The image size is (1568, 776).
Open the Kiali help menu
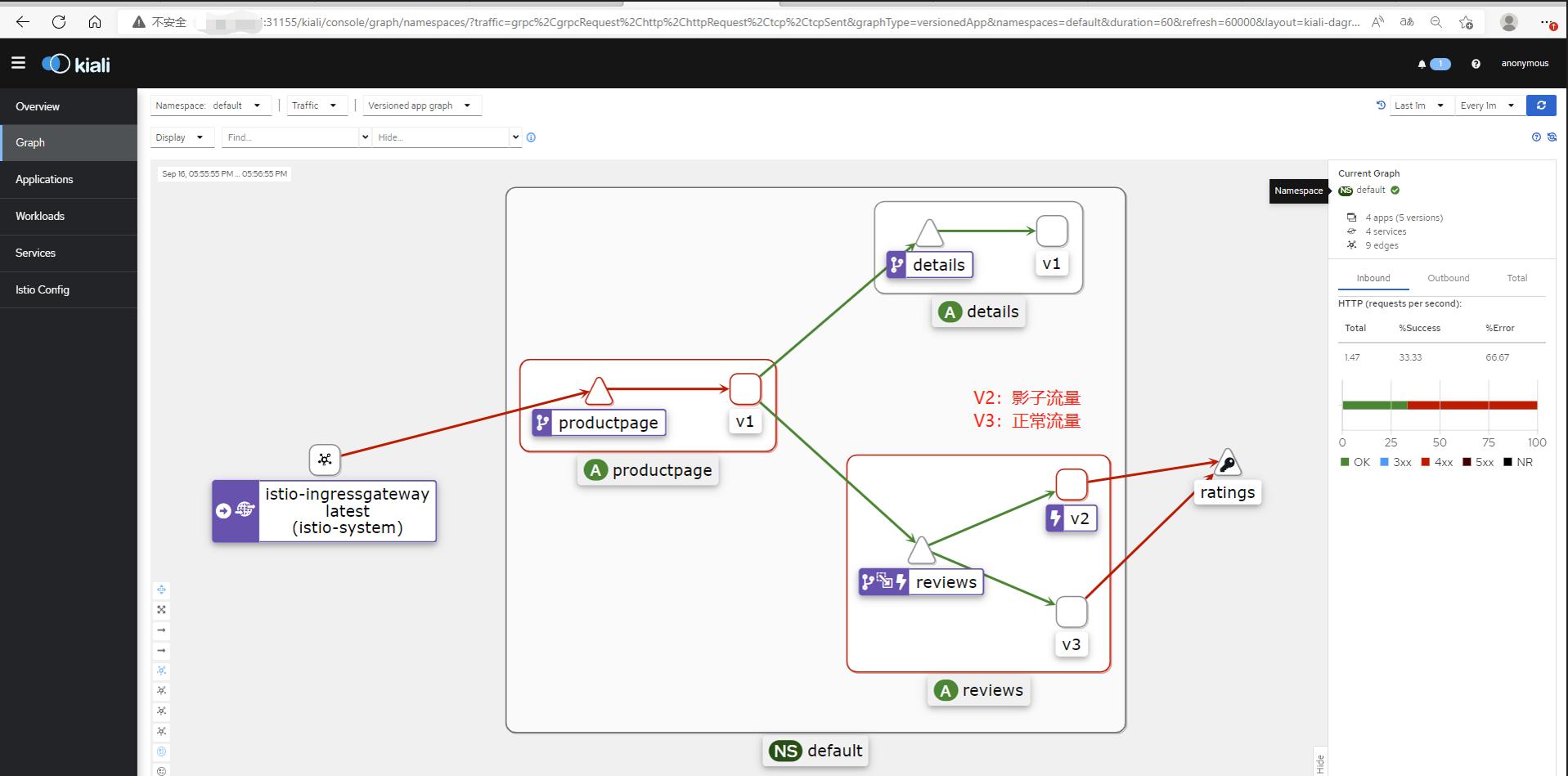(1476, 64)
